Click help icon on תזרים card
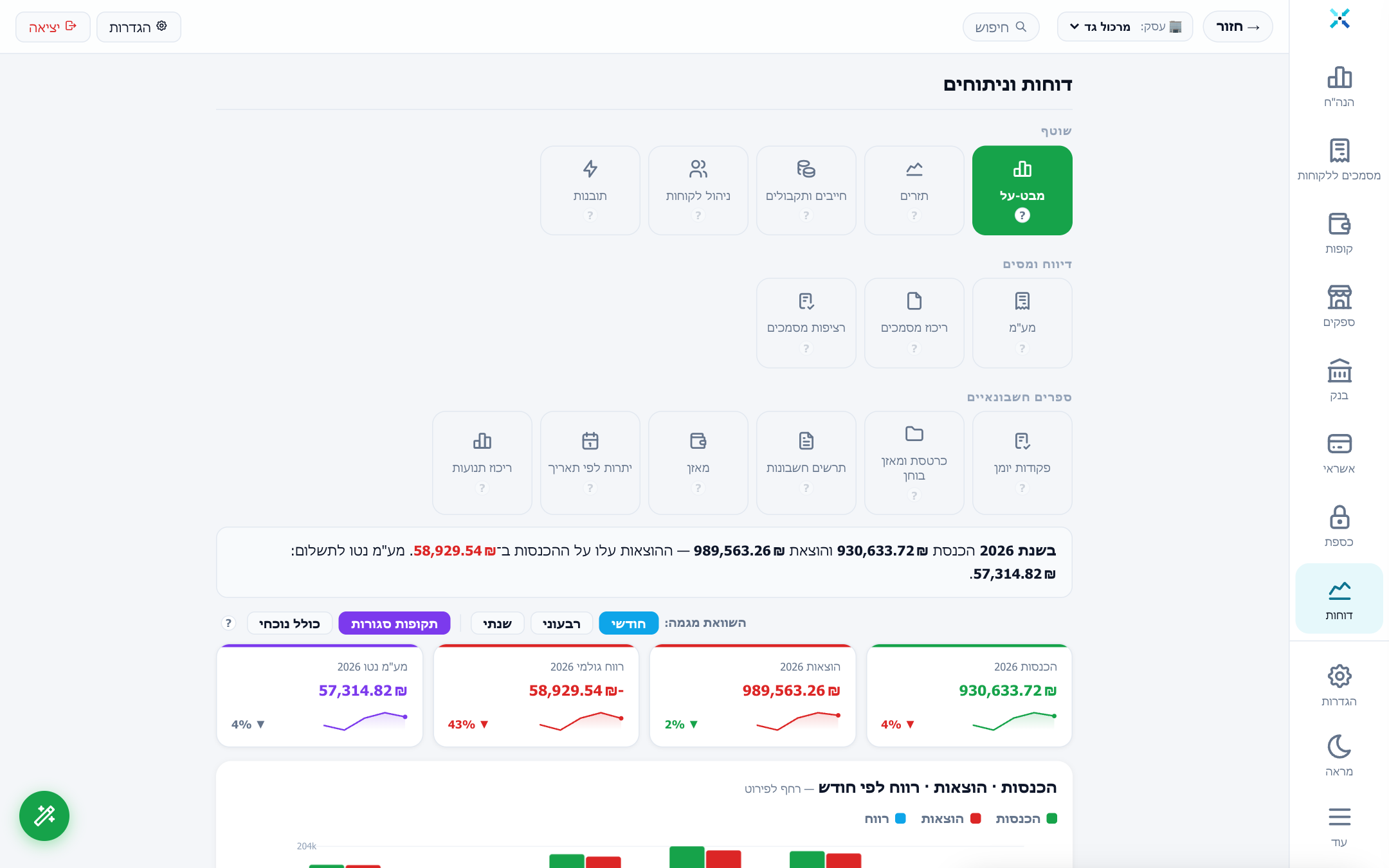The image size is (1389, 868). [x=914, y=215]
